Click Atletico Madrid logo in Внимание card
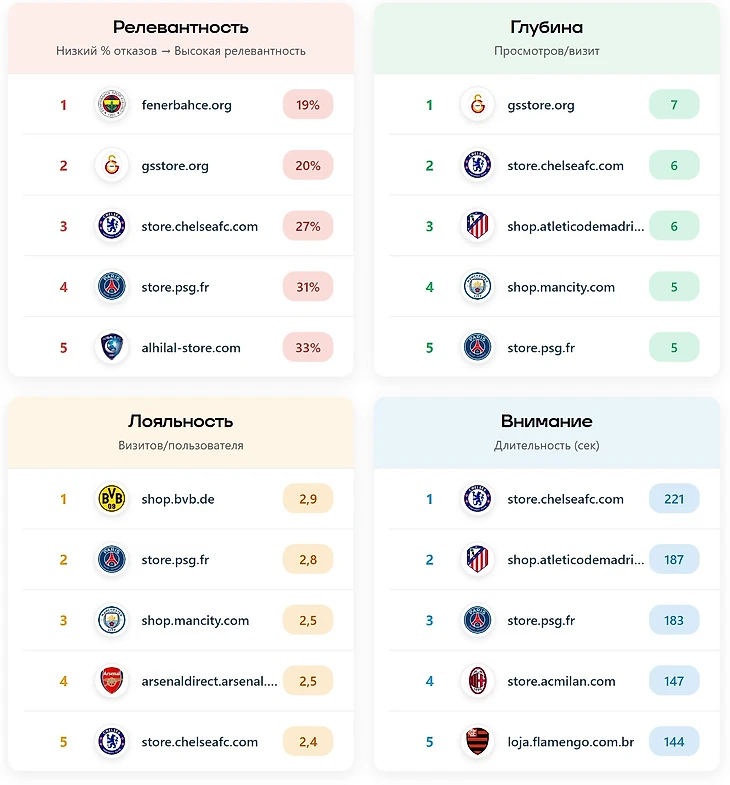730x785 pixels. tap(477, 560)
